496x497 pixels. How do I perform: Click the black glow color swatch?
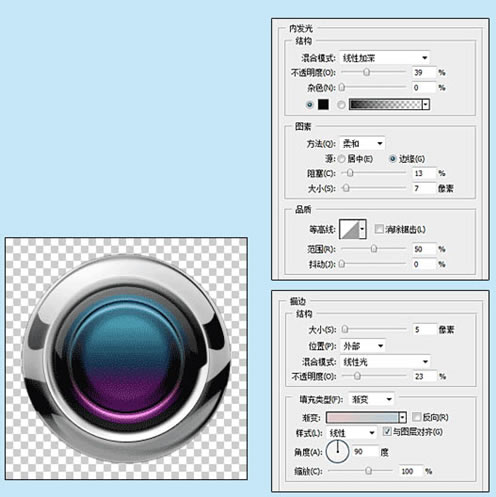coord(323,105)
